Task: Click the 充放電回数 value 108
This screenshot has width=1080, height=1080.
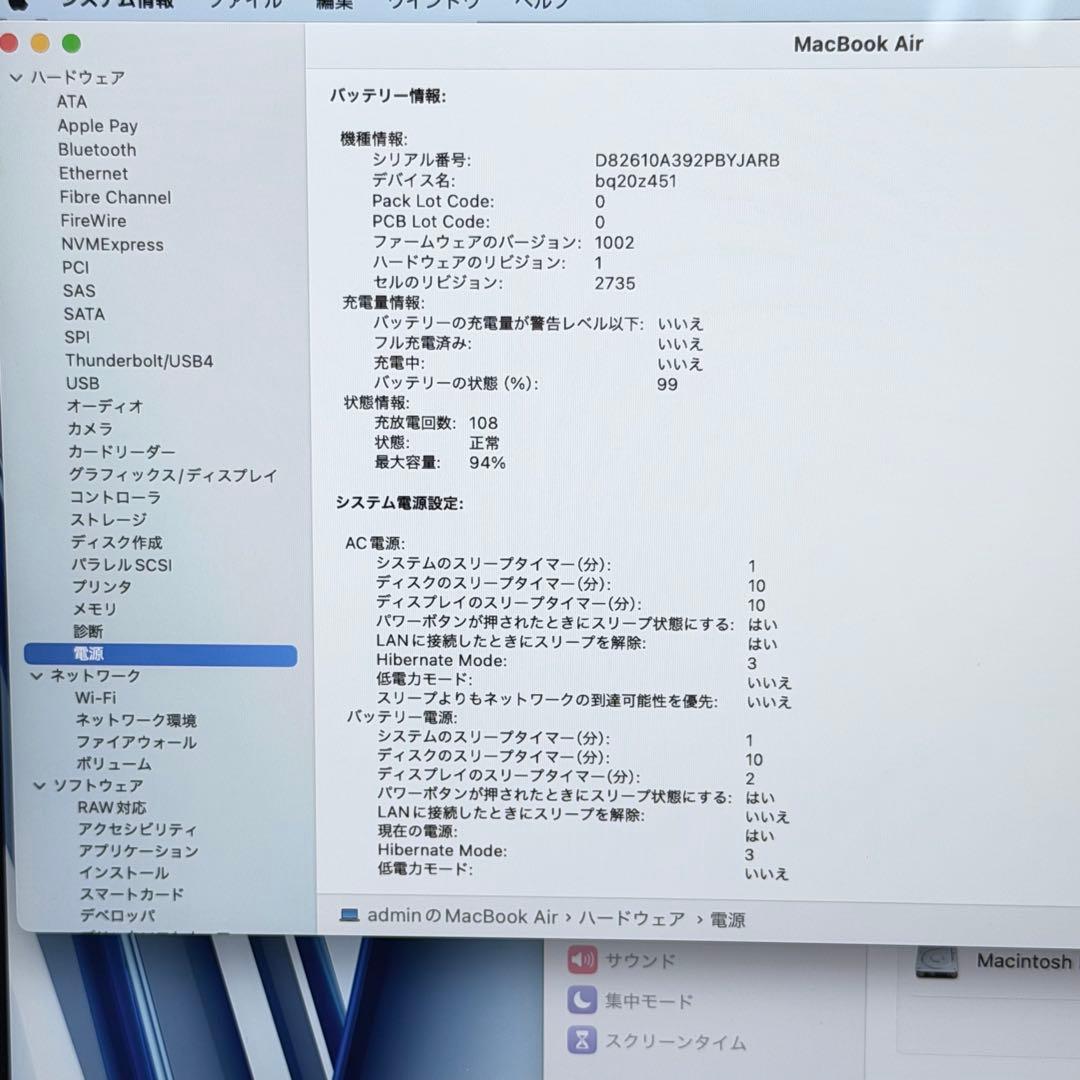Action: (x=483, y=423)
